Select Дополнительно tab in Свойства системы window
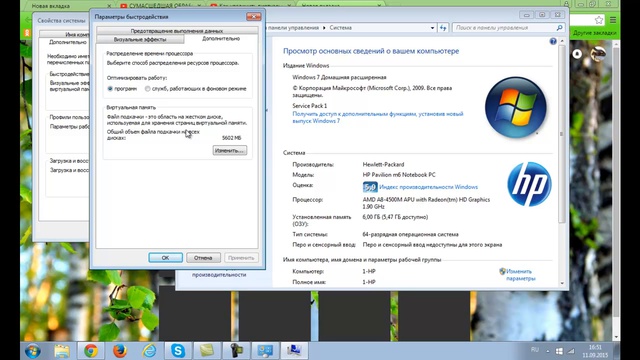Viewport: 640px width, 360px height. (x=68, y=42)
